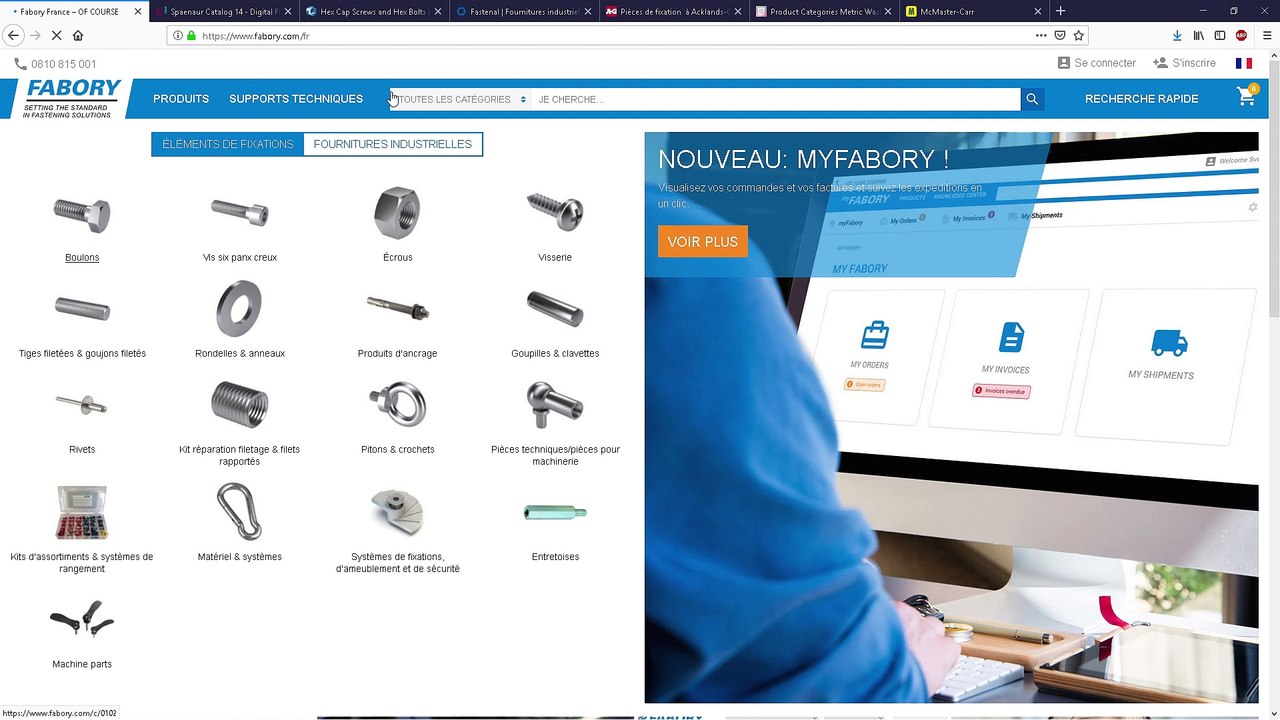This screenshot has width=1280, height=720.
Task: Click the Fabory logo
Action: point(72,99)
